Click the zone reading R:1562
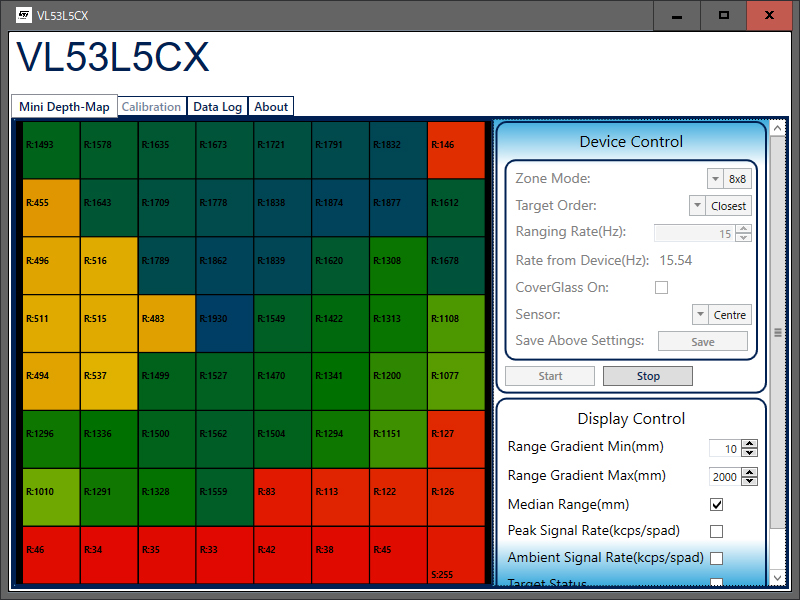Image resolution: width=800 pixels, height=600 pixels. [x=224, y=439]
